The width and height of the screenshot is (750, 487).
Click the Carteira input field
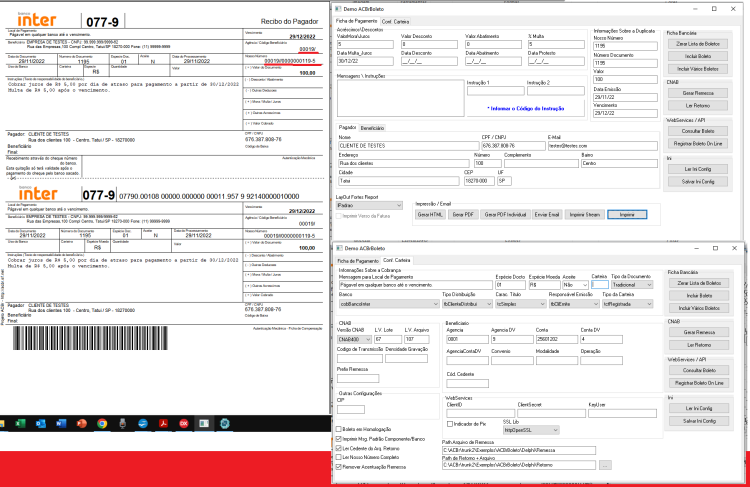(x=600, y=285)
